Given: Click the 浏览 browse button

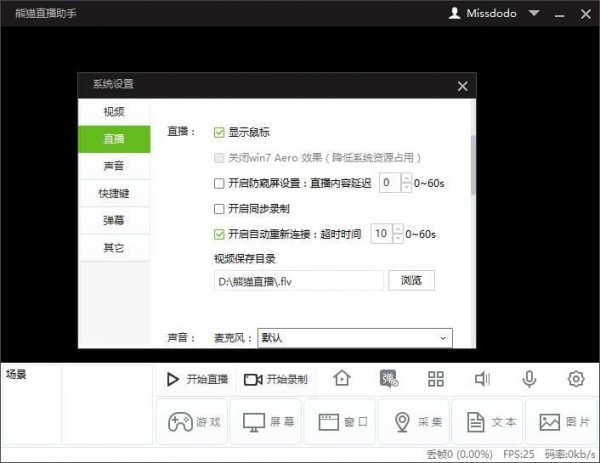Looking at the screenshot, I should tap(411, 281).
